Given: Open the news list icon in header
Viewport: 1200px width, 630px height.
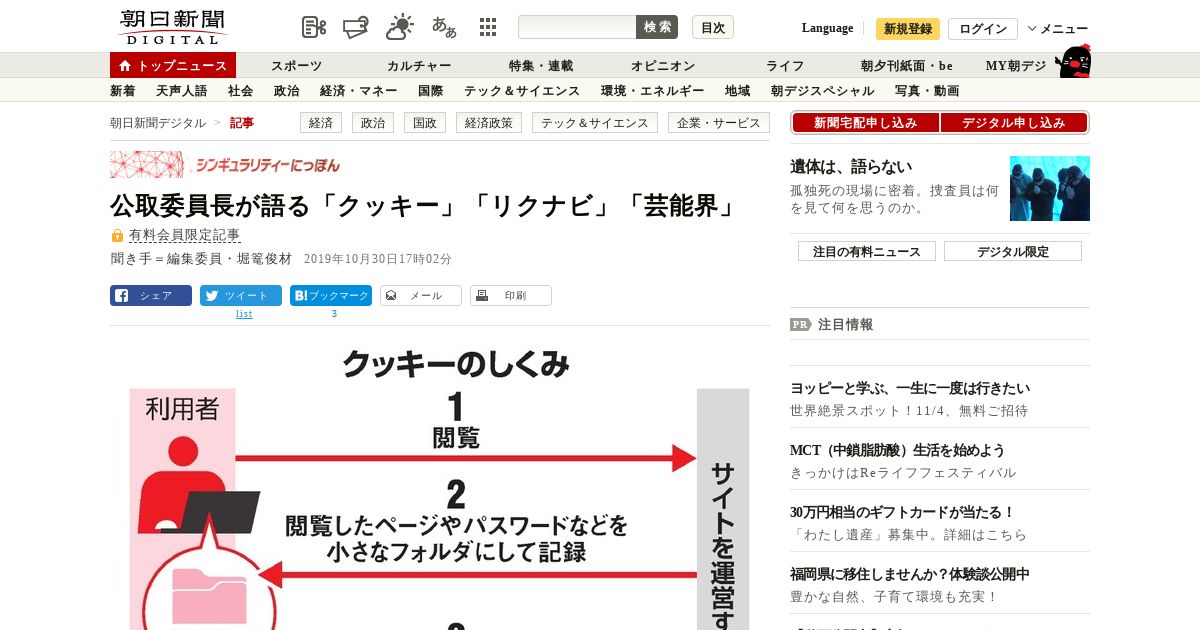Looking at the screenshot, I should tap(314, 27).
